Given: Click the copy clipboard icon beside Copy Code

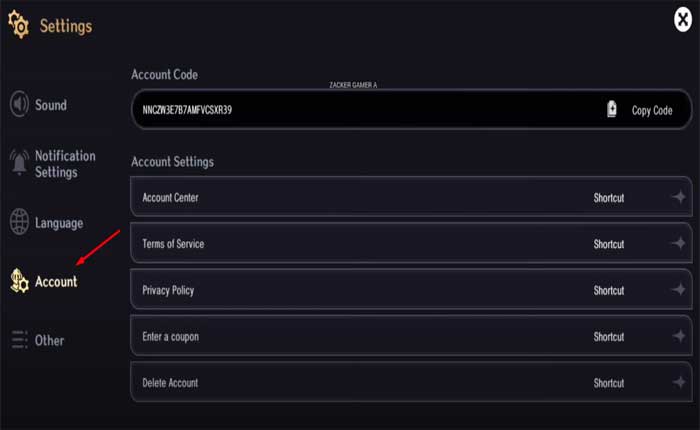Looking at the screenshot, I should tap(612, 110).
